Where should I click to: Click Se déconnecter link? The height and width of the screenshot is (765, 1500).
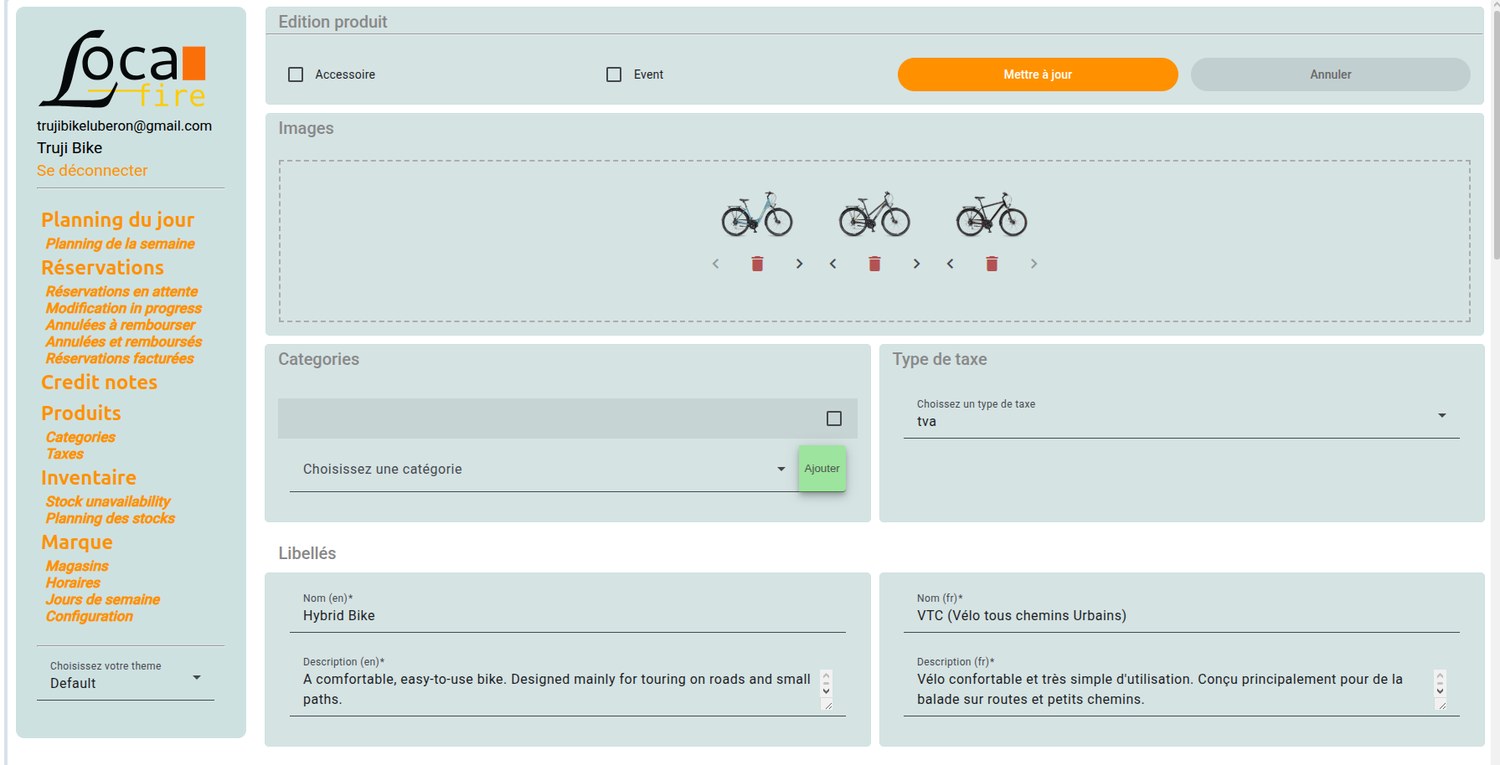92,170
